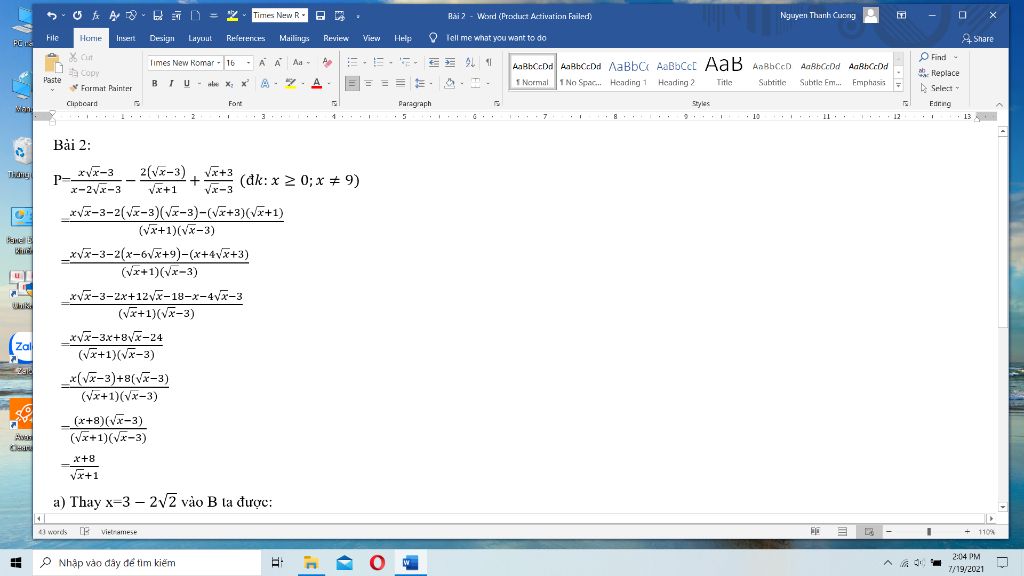Viewport: 1024px width, 576px height.
Task: Switch to the Layout tab
Action: [x=200, y=38]
